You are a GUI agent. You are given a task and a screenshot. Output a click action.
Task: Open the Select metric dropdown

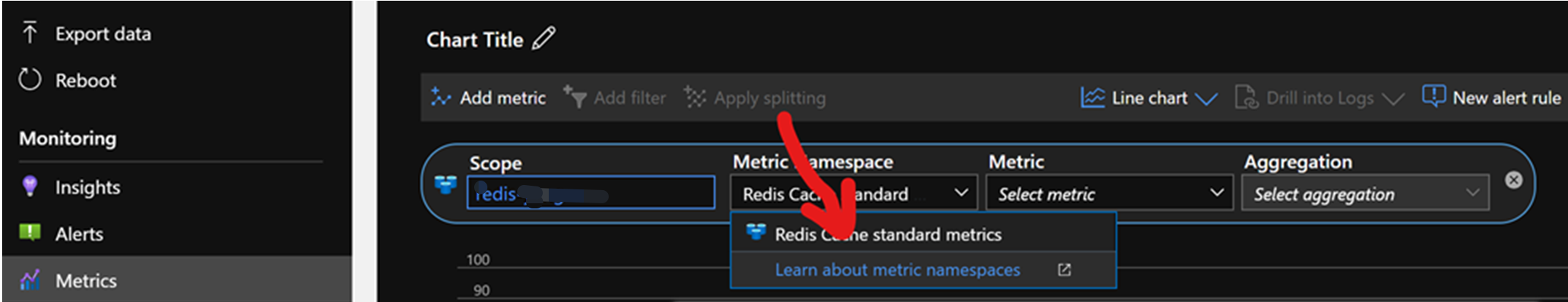[x=1109, y=193]
